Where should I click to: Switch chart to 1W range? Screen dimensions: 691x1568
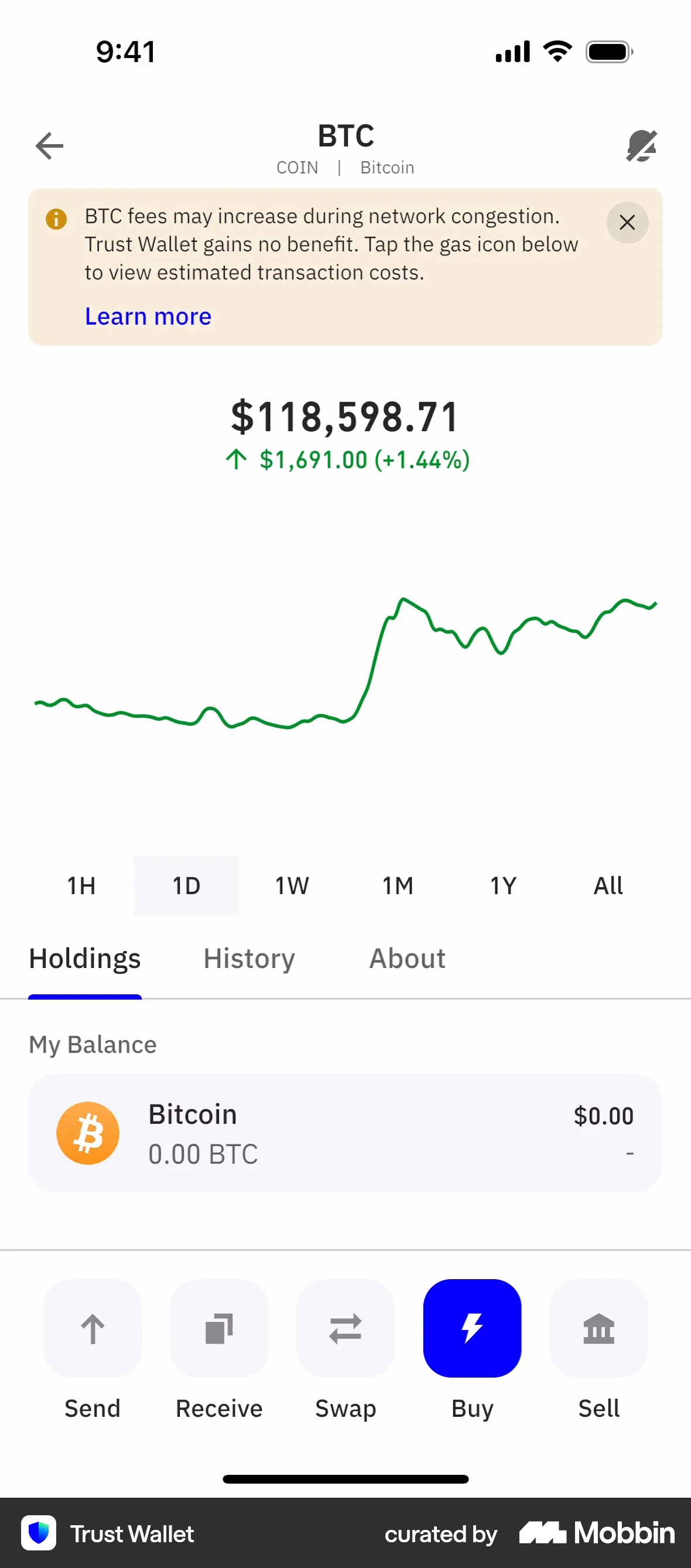tap(292, 885)
